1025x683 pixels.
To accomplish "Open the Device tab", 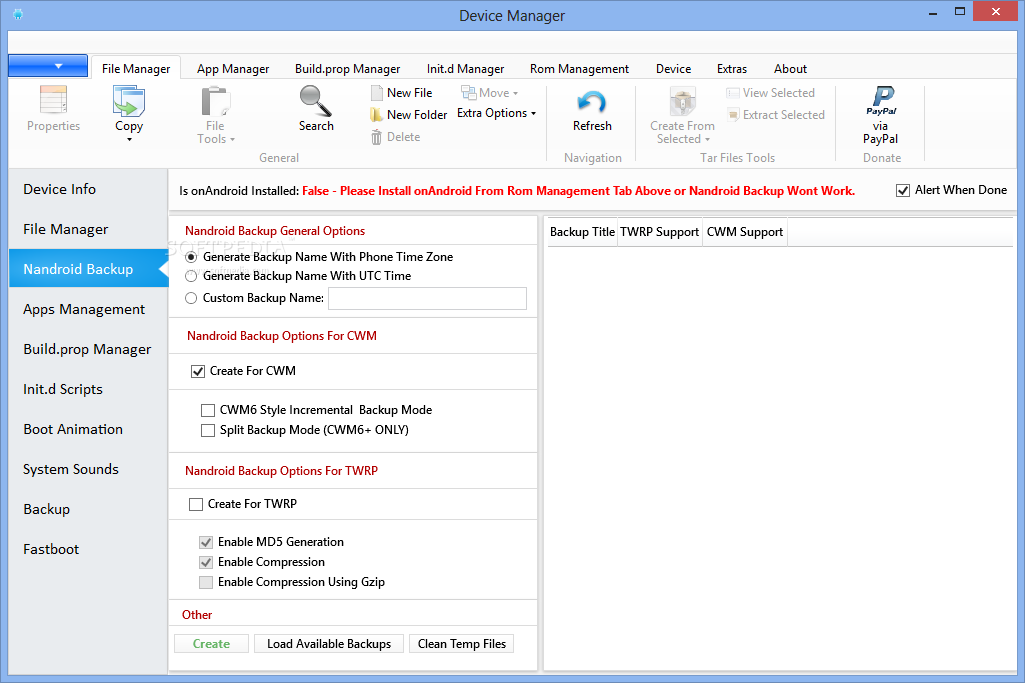I will 673,69.
